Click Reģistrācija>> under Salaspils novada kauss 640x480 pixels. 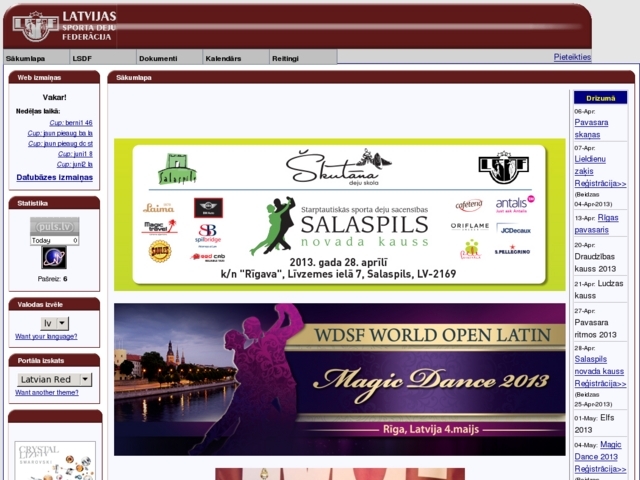600,384
